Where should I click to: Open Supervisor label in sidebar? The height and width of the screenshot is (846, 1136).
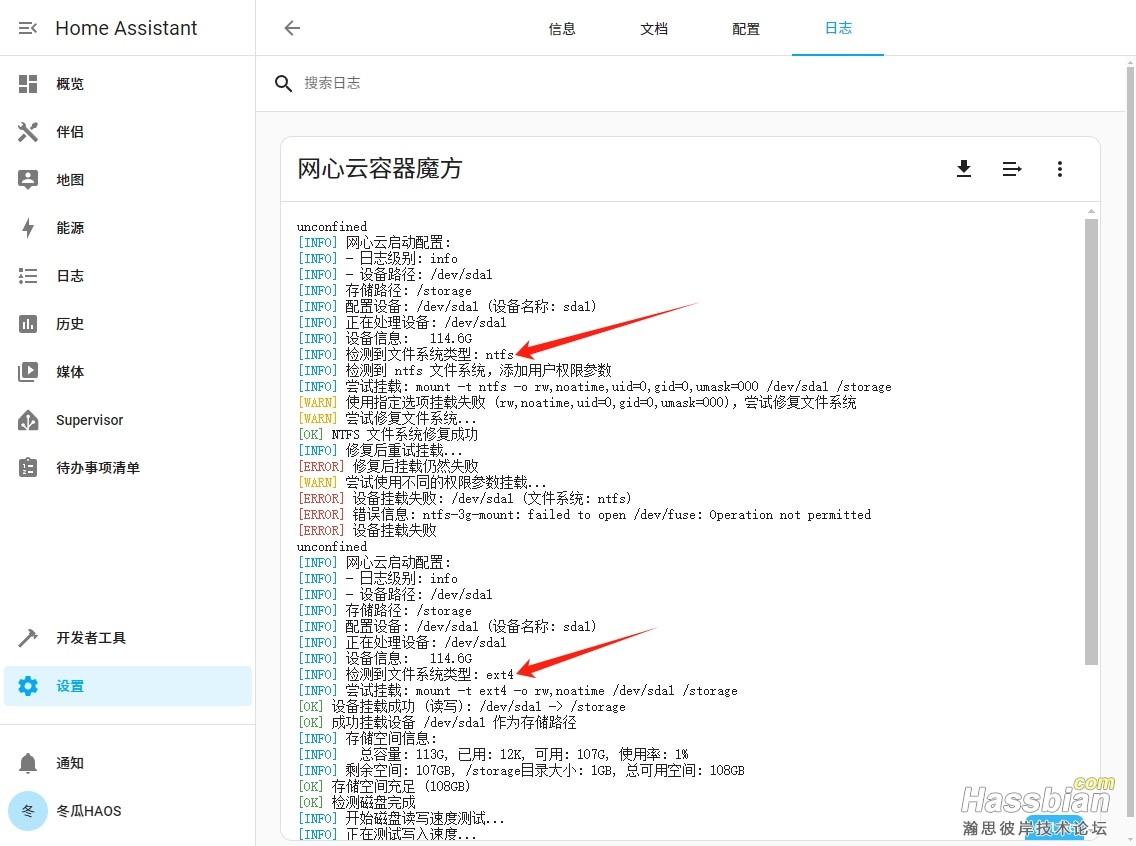click(x=90, y=420)
